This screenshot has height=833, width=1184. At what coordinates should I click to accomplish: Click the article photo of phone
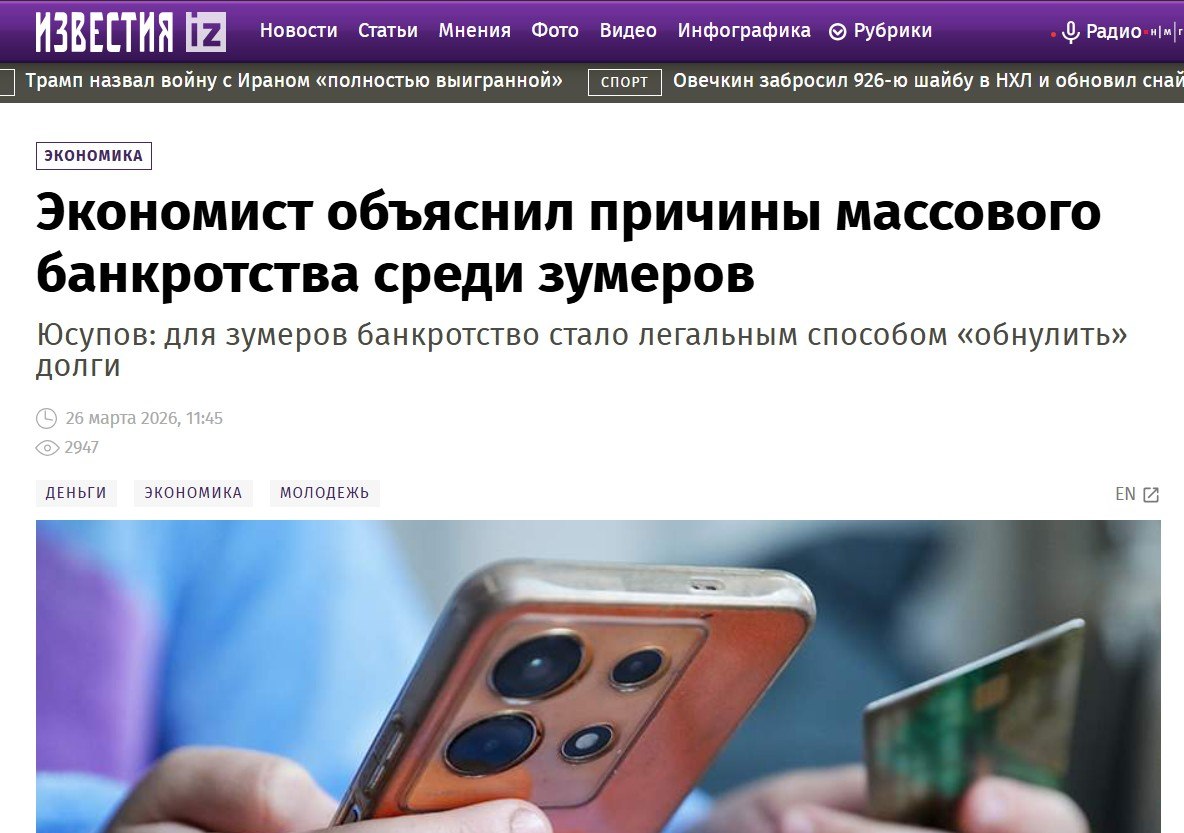tap(598, 676)
